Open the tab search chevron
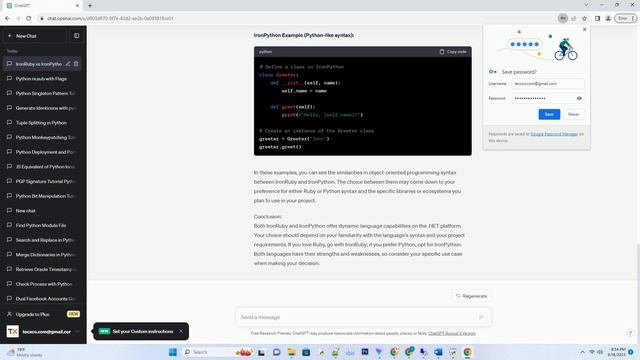 click(x=586, y=5)
